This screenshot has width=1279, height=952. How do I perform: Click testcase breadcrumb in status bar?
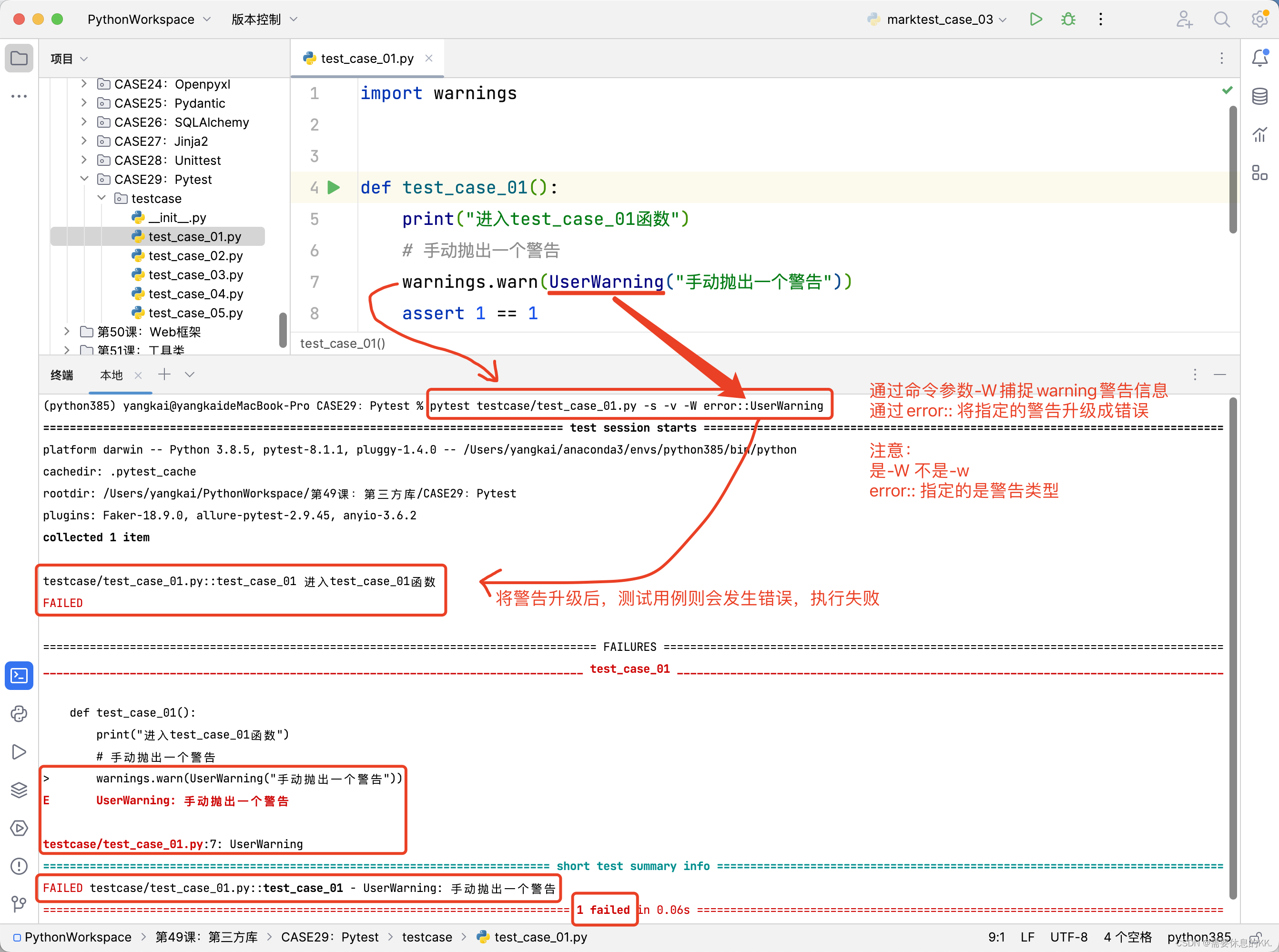click(427, 937)
